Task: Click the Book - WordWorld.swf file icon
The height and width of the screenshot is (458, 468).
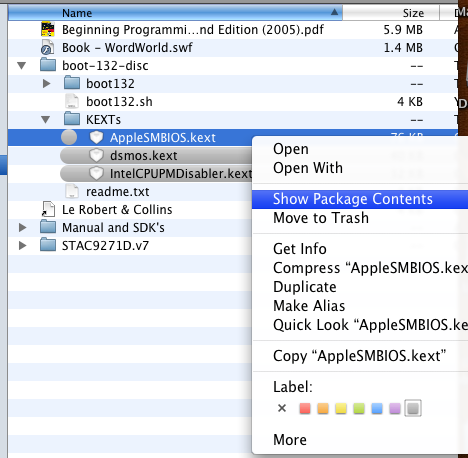Action: click(47, 47)
